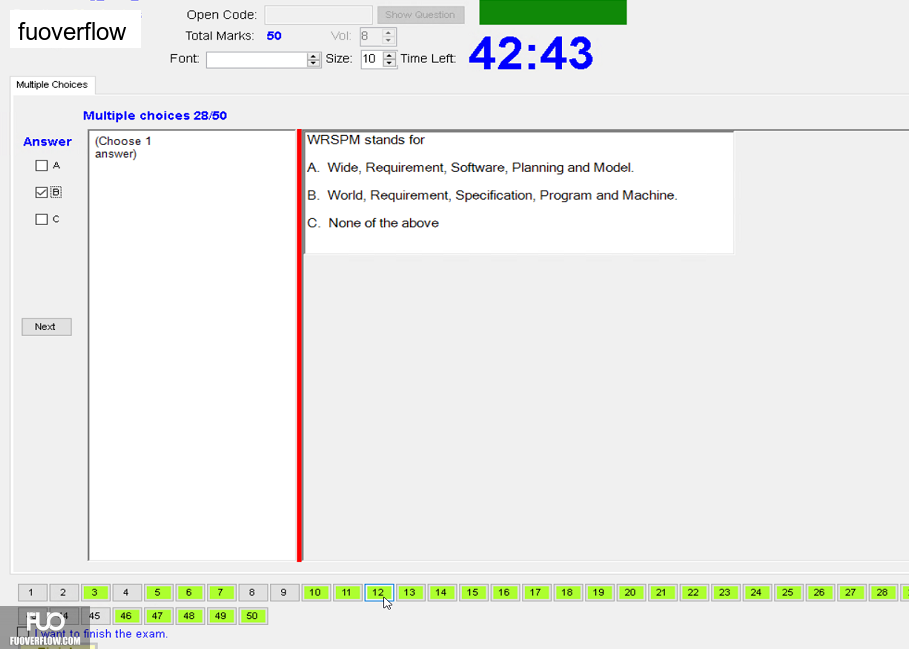Viewport: 909px width, 649px height.
Task: Jump to question 9
Action: (x=283, y=592)
